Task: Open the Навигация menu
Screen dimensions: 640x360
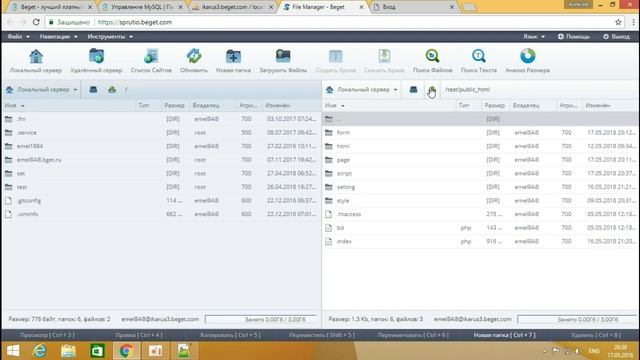Action: [x=58, y=37]
